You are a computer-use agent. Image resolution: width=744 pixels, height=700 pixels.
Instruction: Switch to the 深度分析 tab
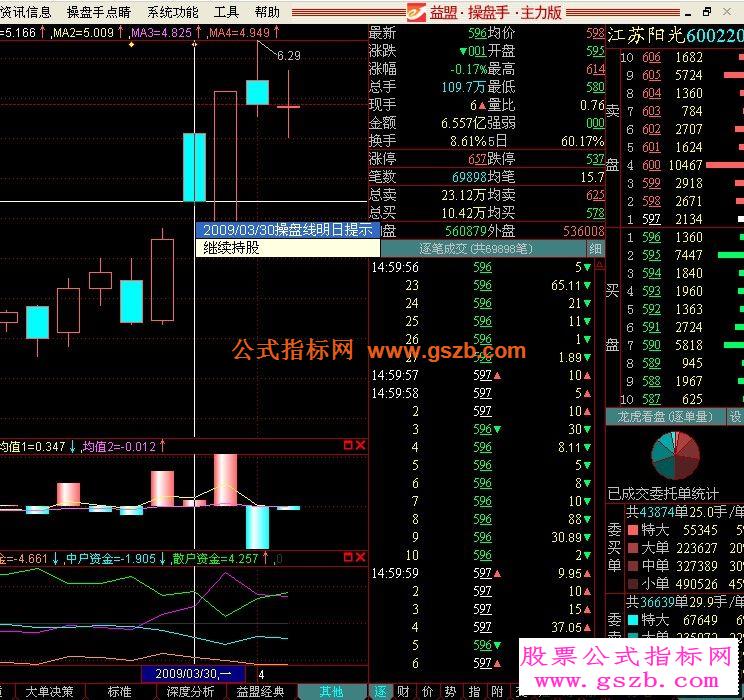(x=190, y=692)
